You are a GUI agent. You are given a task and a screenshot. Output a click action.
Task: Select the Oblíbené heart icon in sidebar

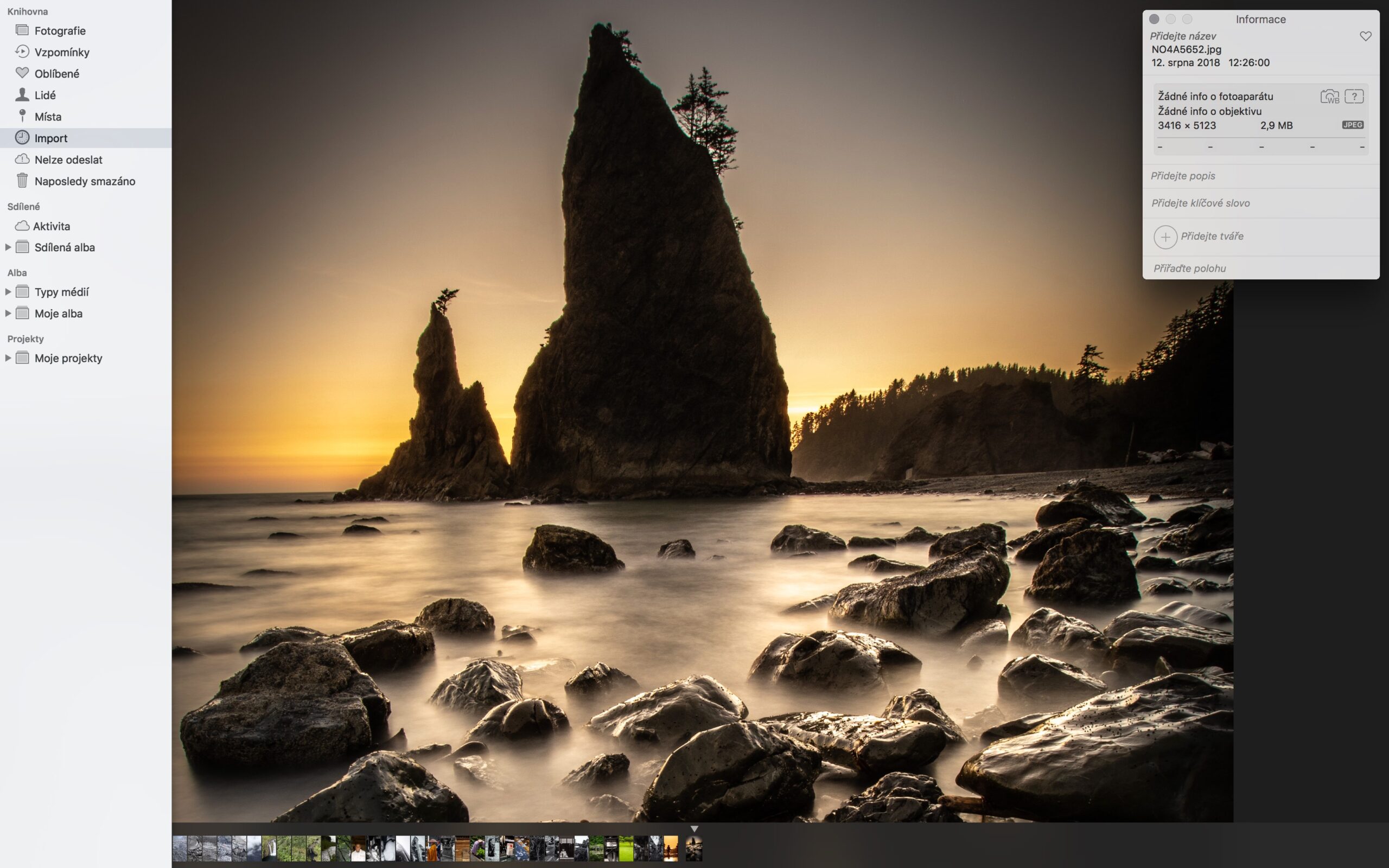(22, 73)
